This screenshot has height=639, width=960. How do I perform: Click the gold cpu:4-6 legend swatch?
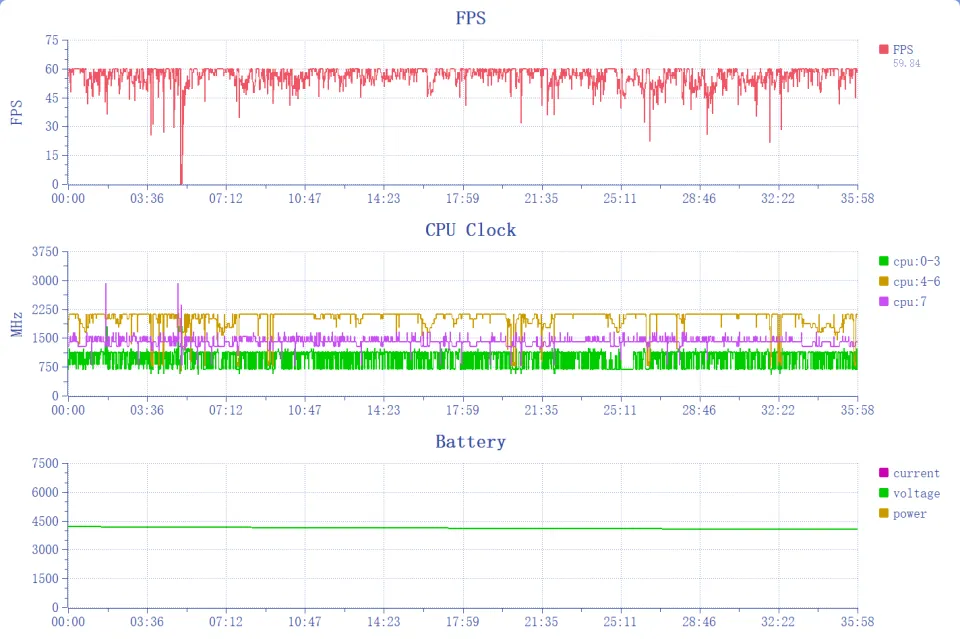(883, 281)
